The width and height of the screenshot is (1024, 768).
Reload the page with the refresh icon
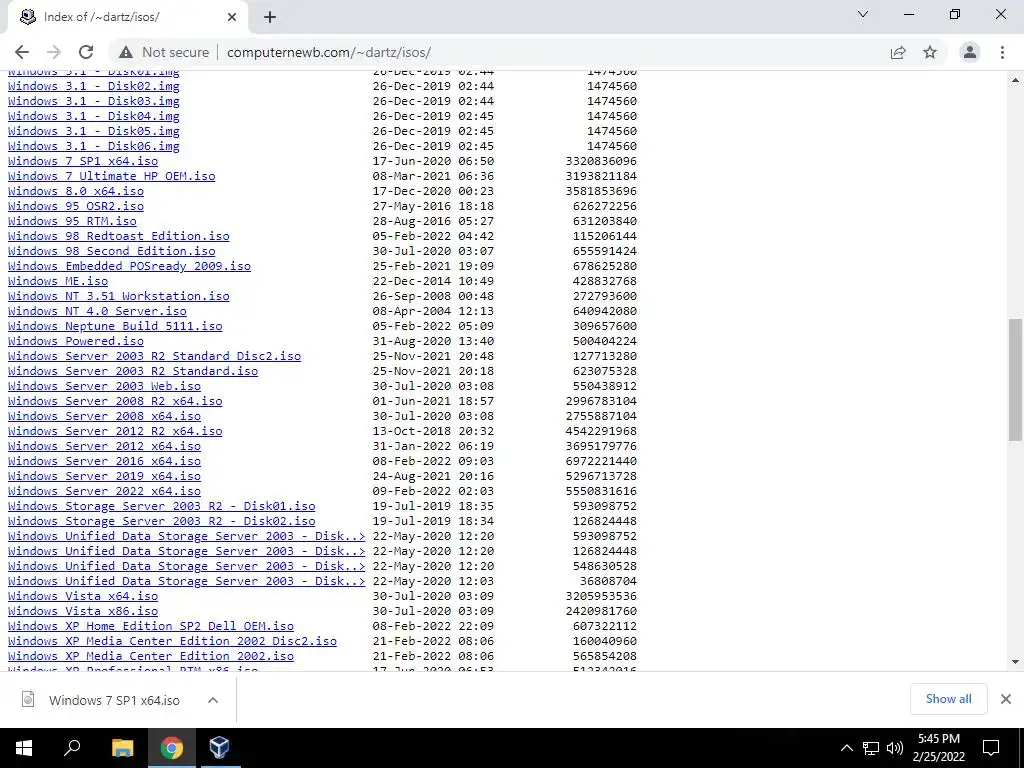pyautogui.click(x=86, y=52)
